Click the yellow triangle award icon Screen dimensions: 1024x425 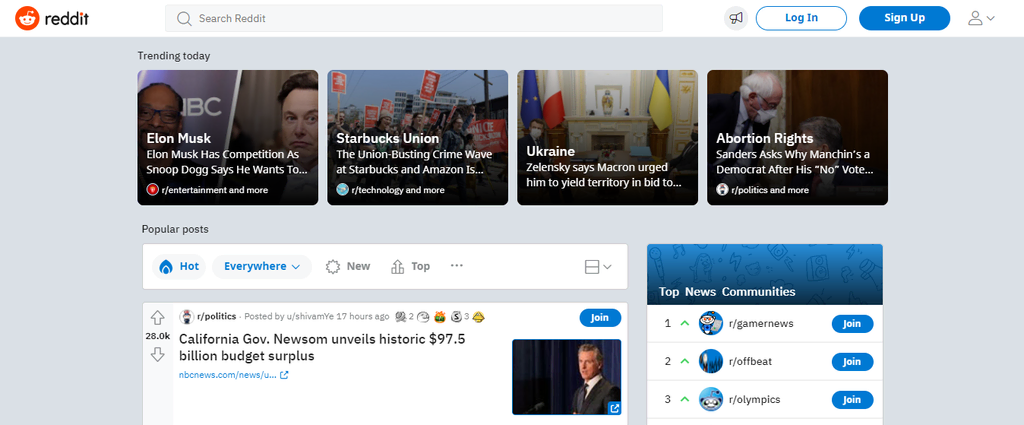[479, 317]
